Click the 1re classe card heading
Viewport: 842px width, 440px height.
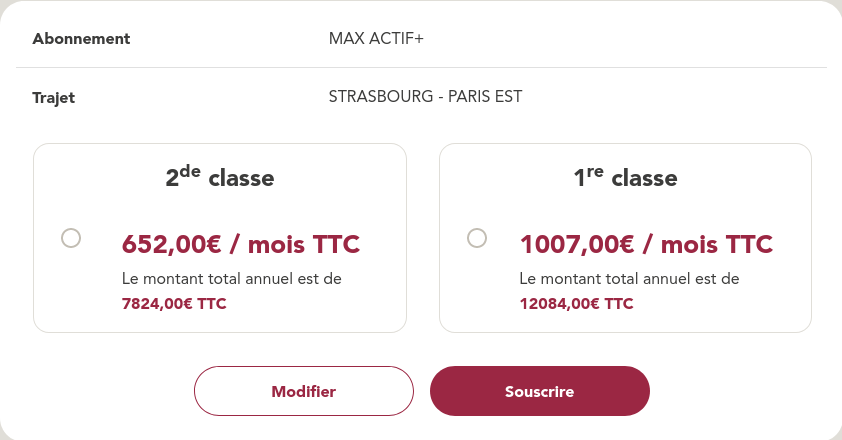pos(625,178)
